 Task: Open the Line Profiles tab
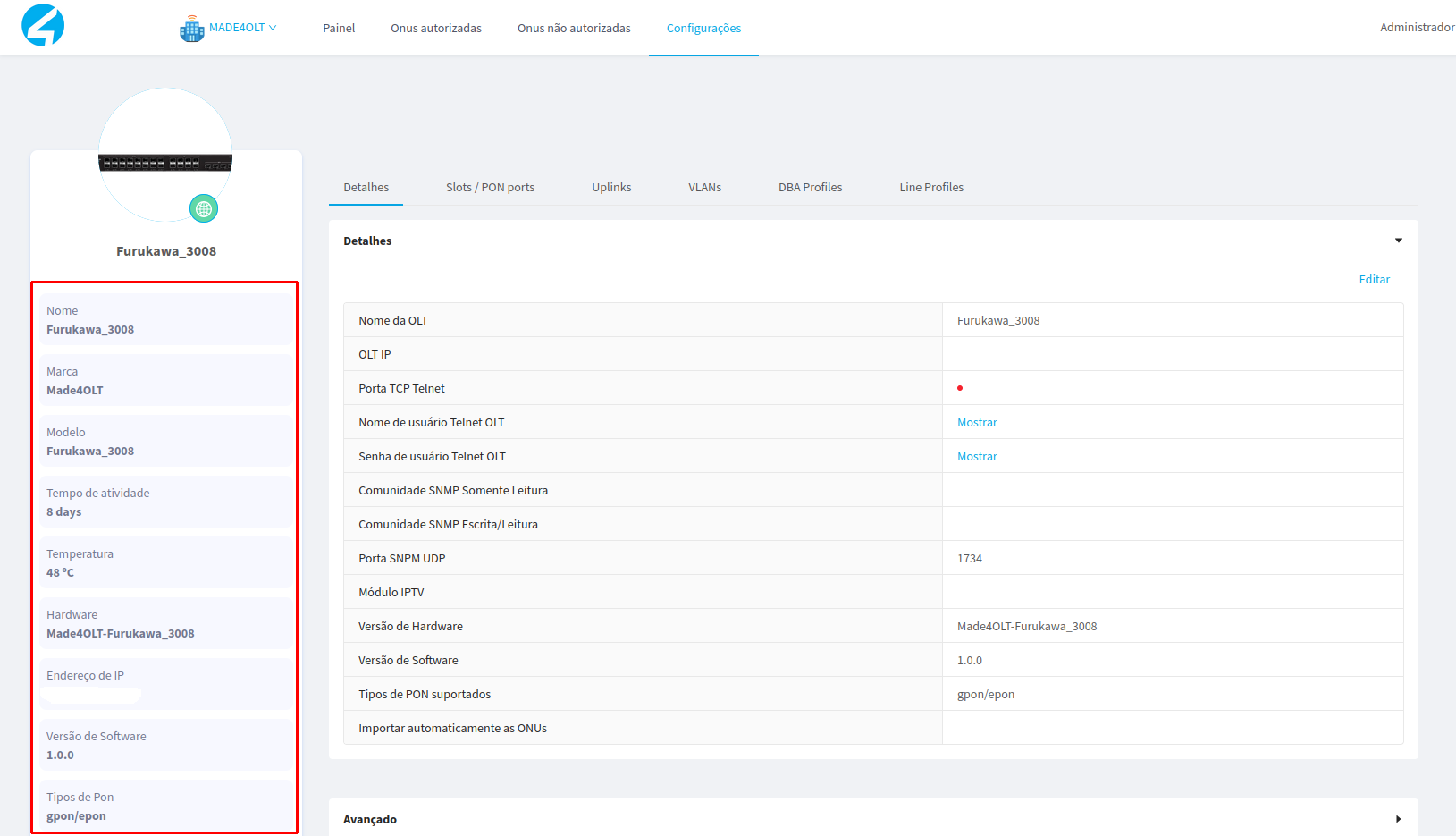click(x=931, y=187)
